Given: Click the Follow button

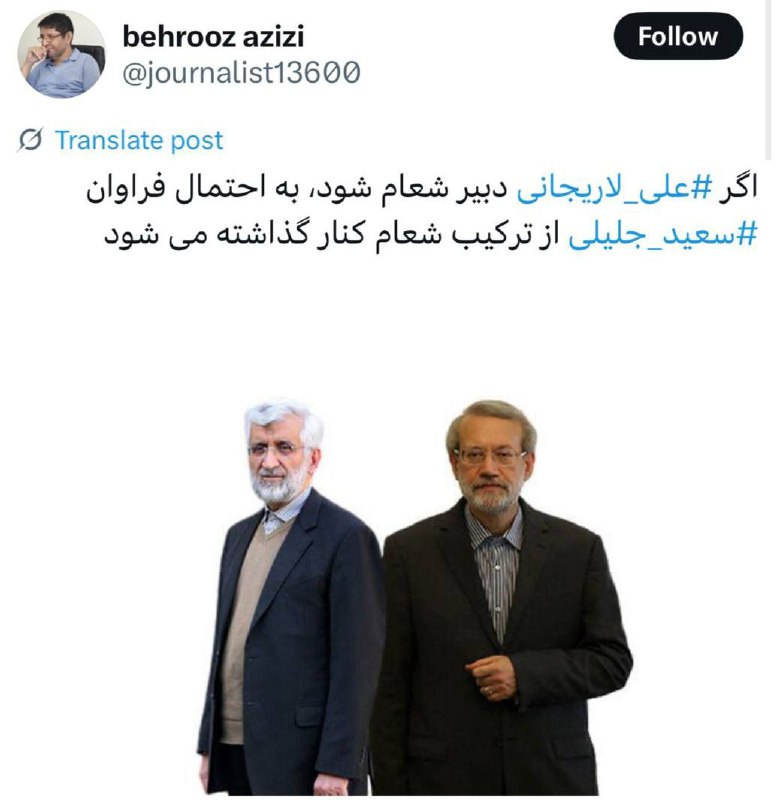Looking at the screenshot, I should 678,36.
